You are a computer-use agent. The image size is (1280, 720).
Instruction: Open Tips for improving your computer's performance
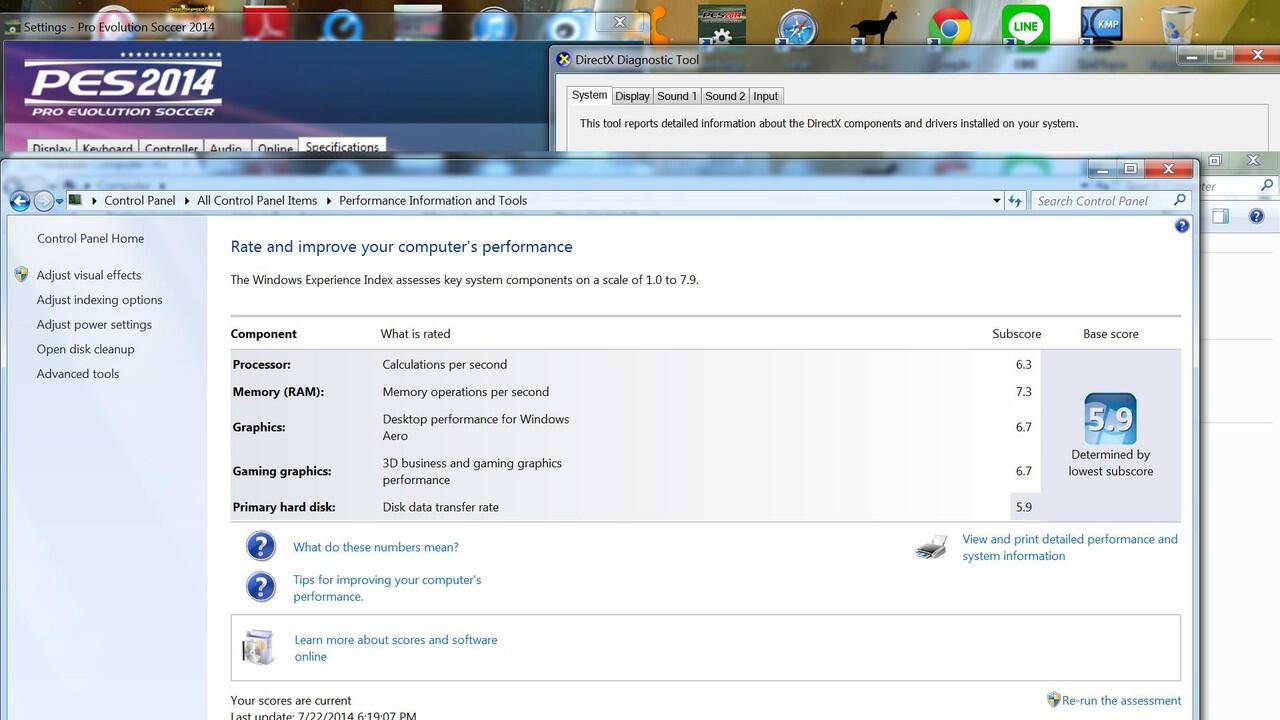click(x=387, y=588)
